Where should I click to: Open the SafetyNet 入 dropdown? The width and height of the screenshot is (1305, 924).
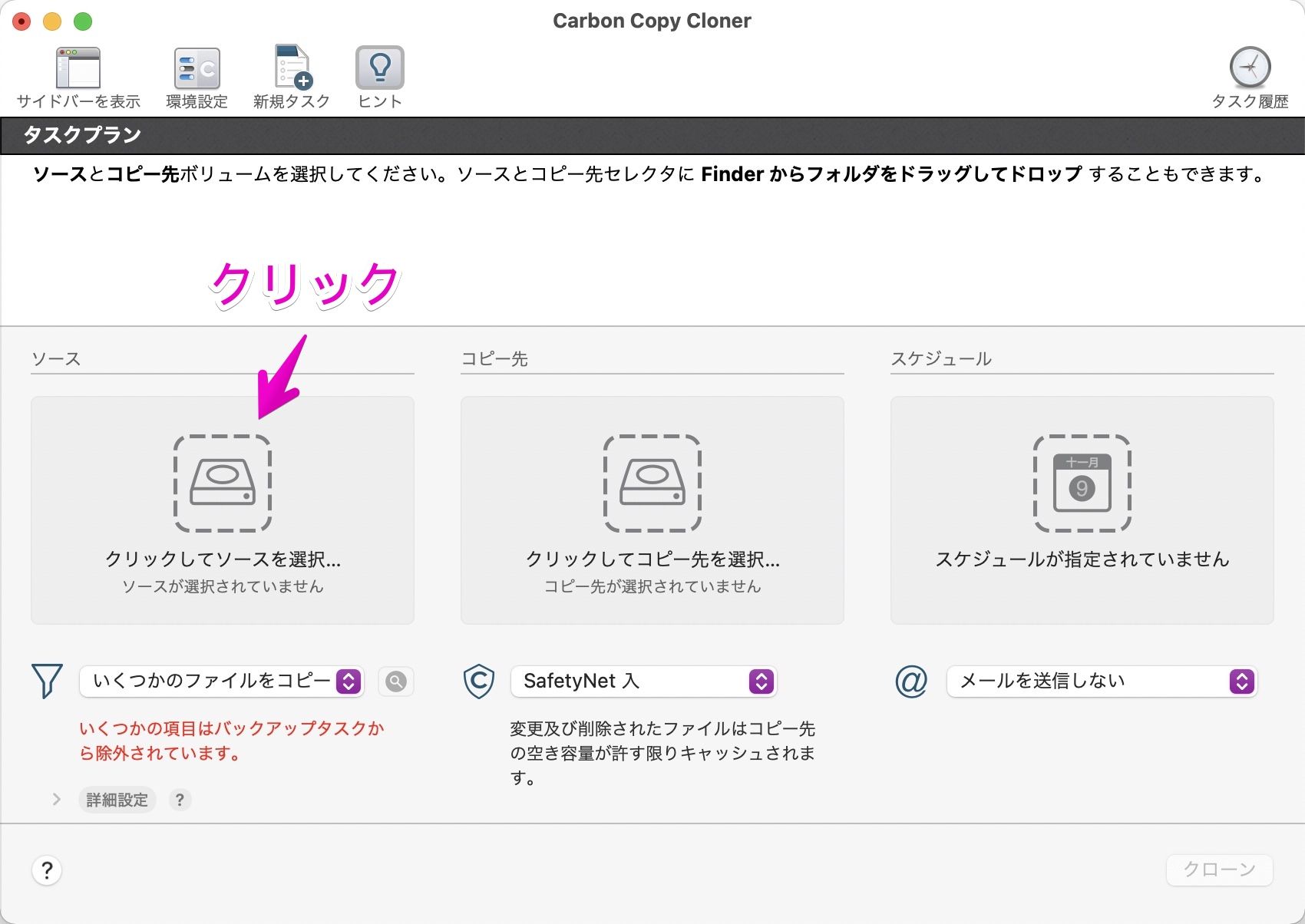[643, 681]
